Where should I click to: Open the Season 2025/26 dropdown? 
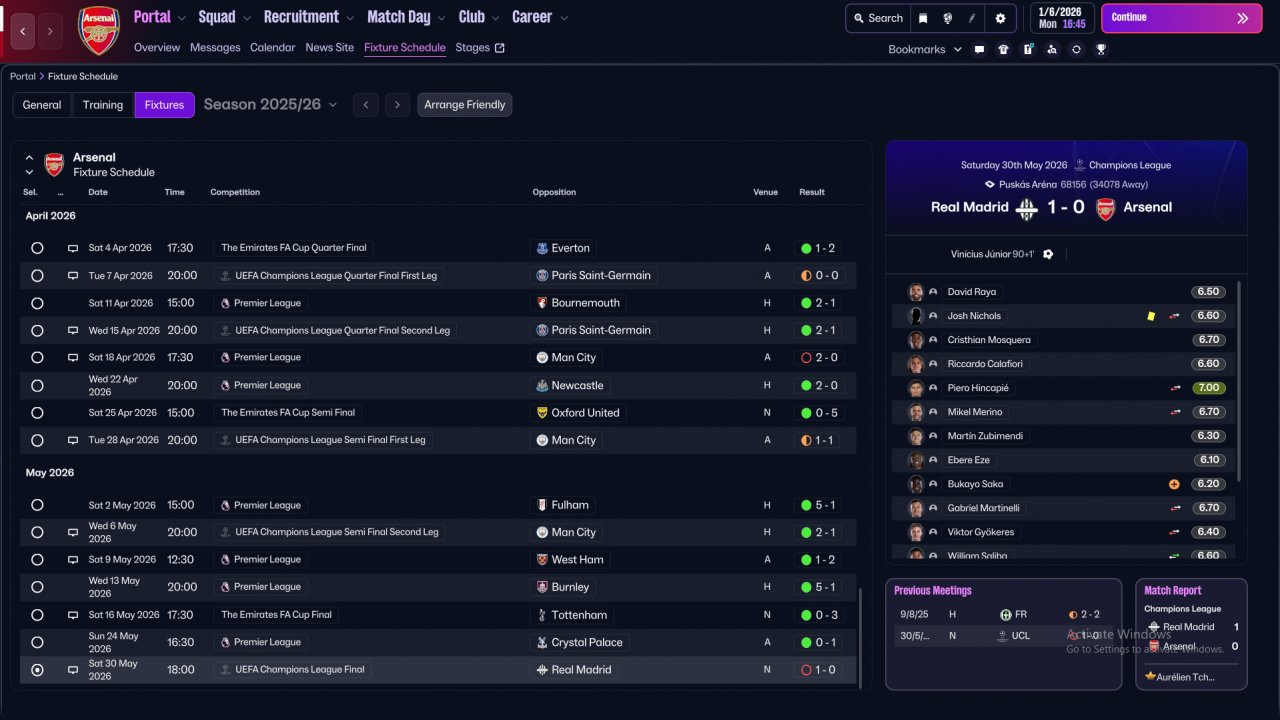click(270, 105)
